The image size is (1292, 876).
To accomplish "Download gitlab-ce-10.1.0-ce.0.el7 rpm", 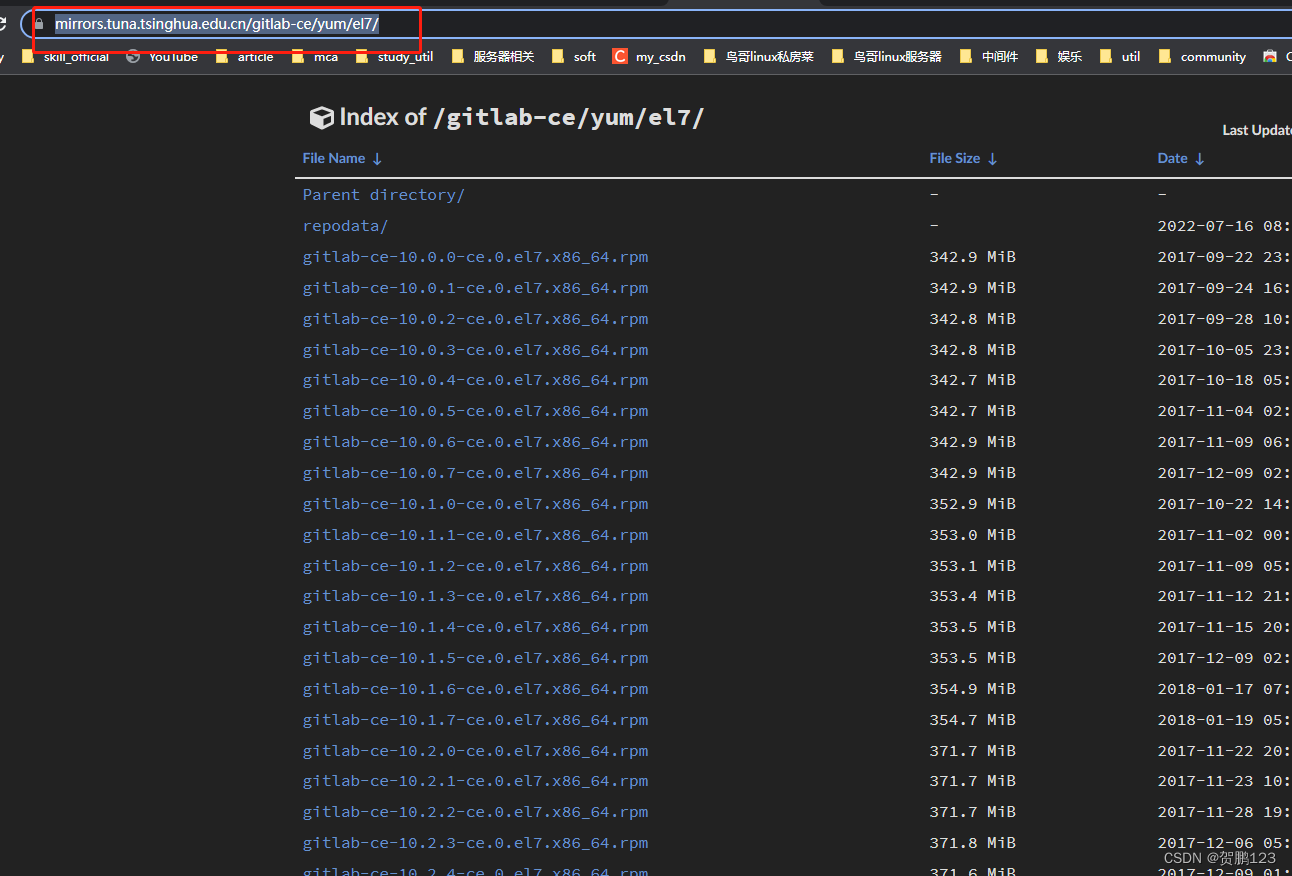I will [x=475, y=504].
